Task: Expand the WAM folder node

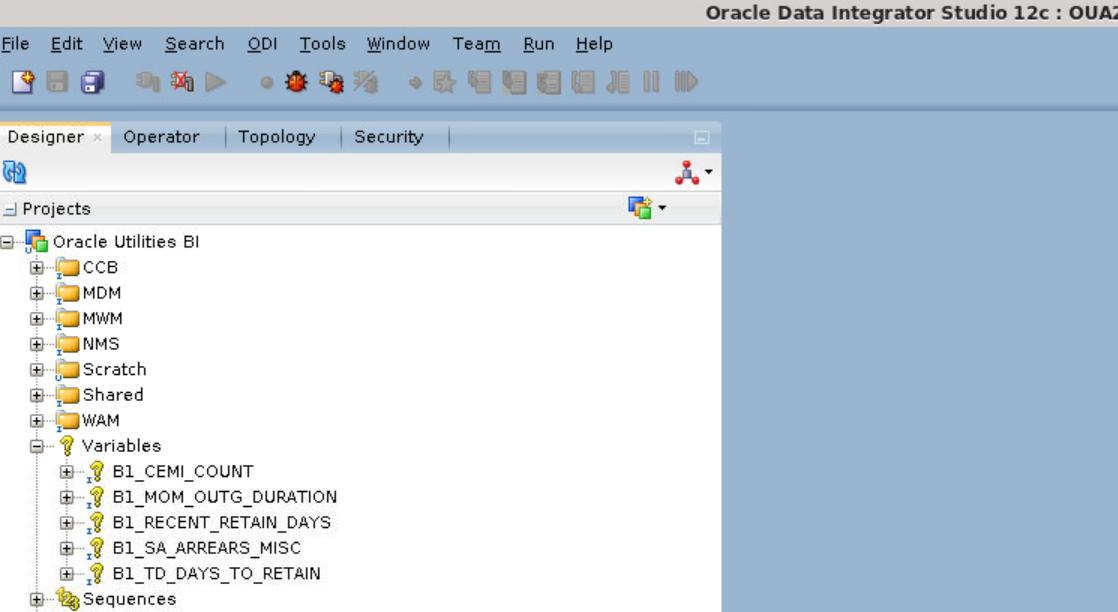Action: (x=37, y=421)
